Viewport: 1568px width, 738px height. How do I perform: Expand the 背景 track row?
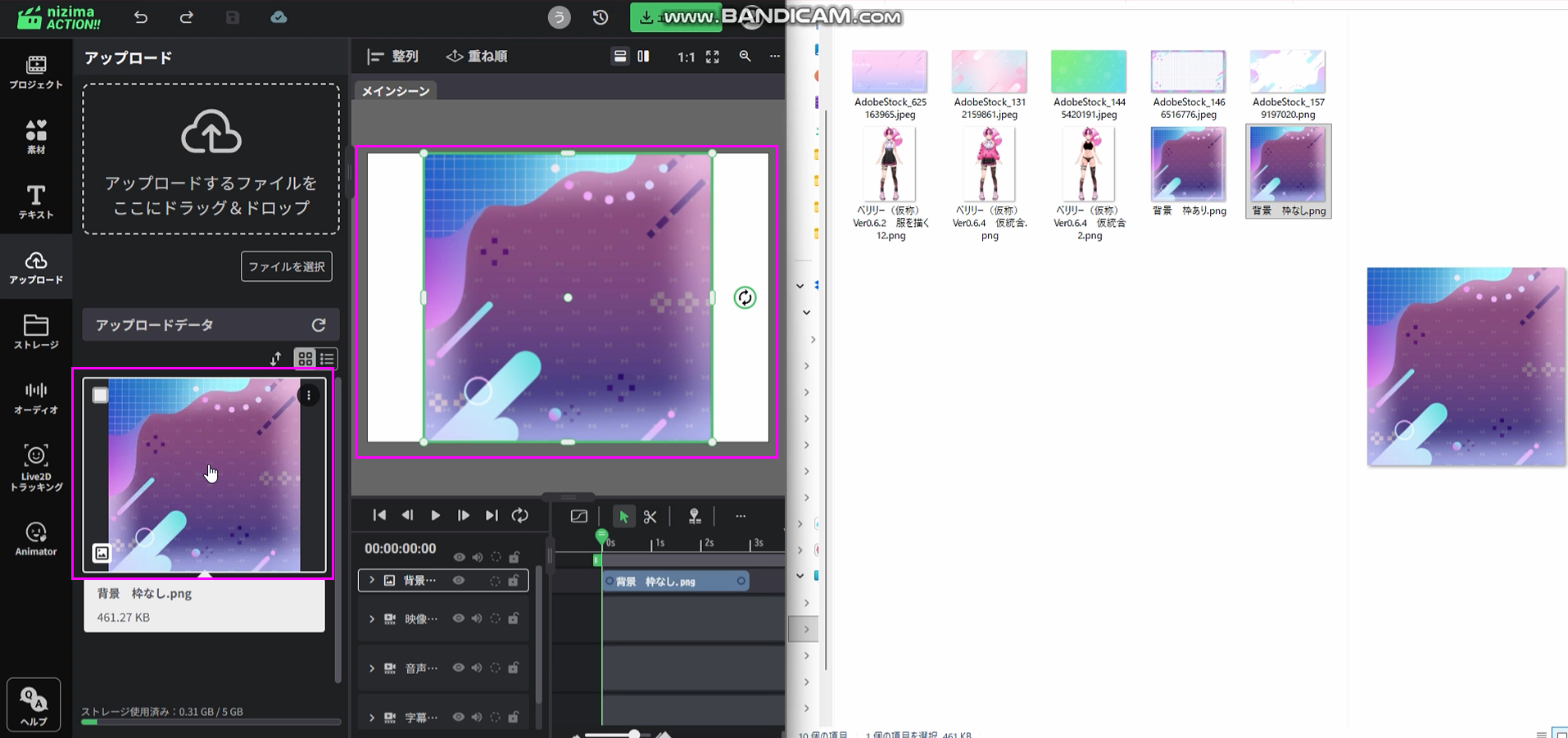pyautogui.click(x=372, y=581)
